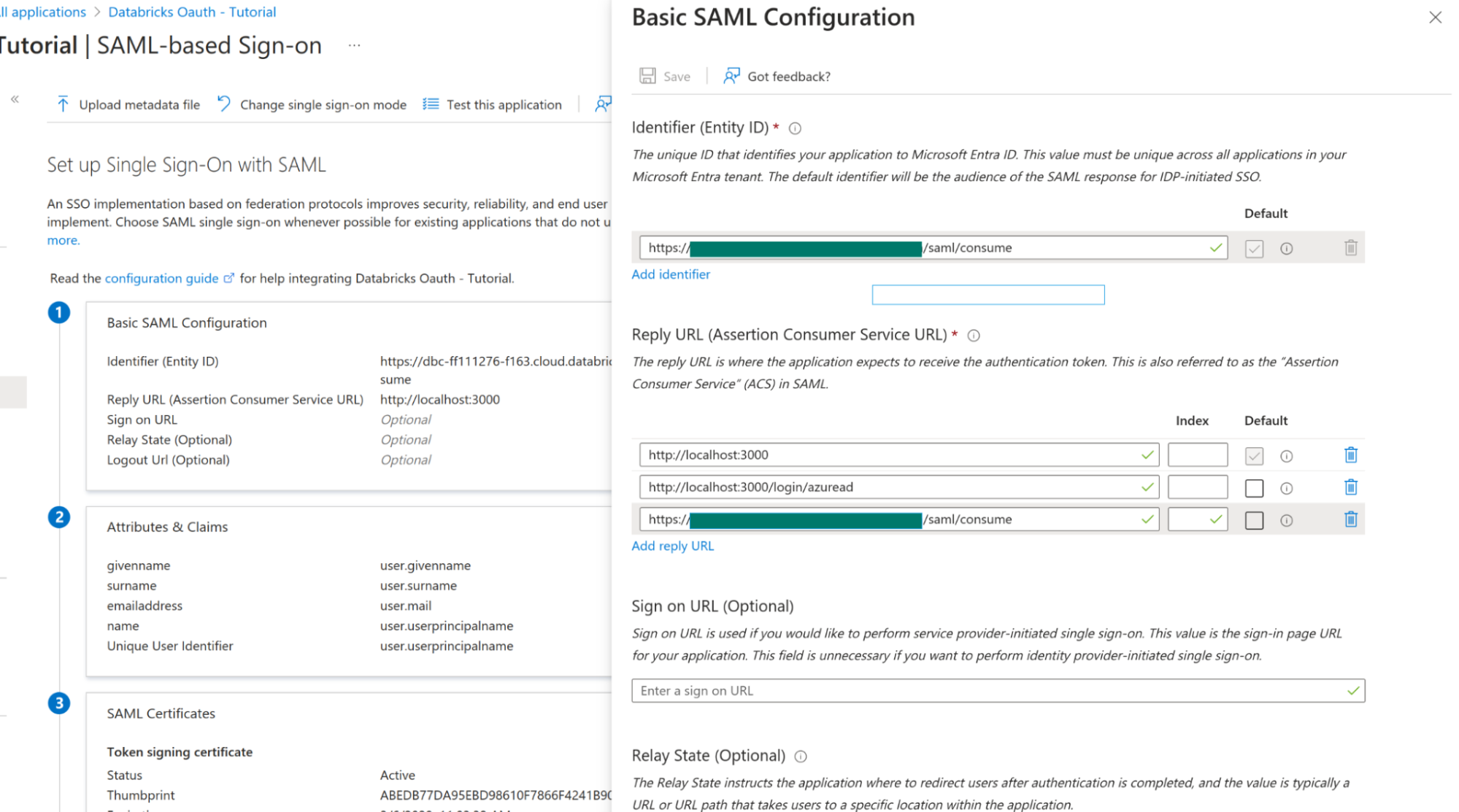Toggle Default checkbox for http://localhost:3000 row

(x=1254, y=456)
